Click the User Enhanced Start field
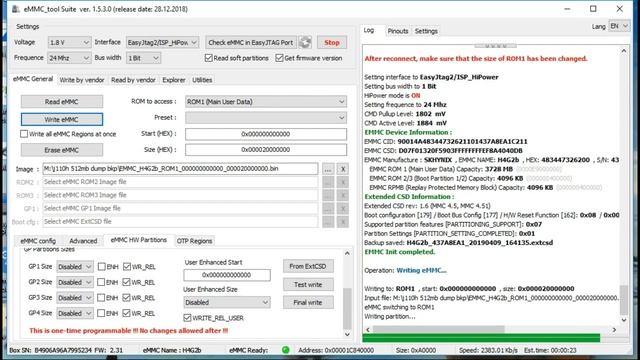Viewport: 640px width, 360px height. coord(227,275)
